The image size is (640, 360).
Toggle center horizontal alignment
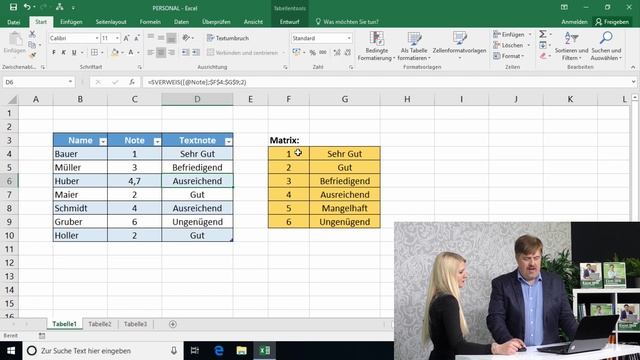click(161, 52)
